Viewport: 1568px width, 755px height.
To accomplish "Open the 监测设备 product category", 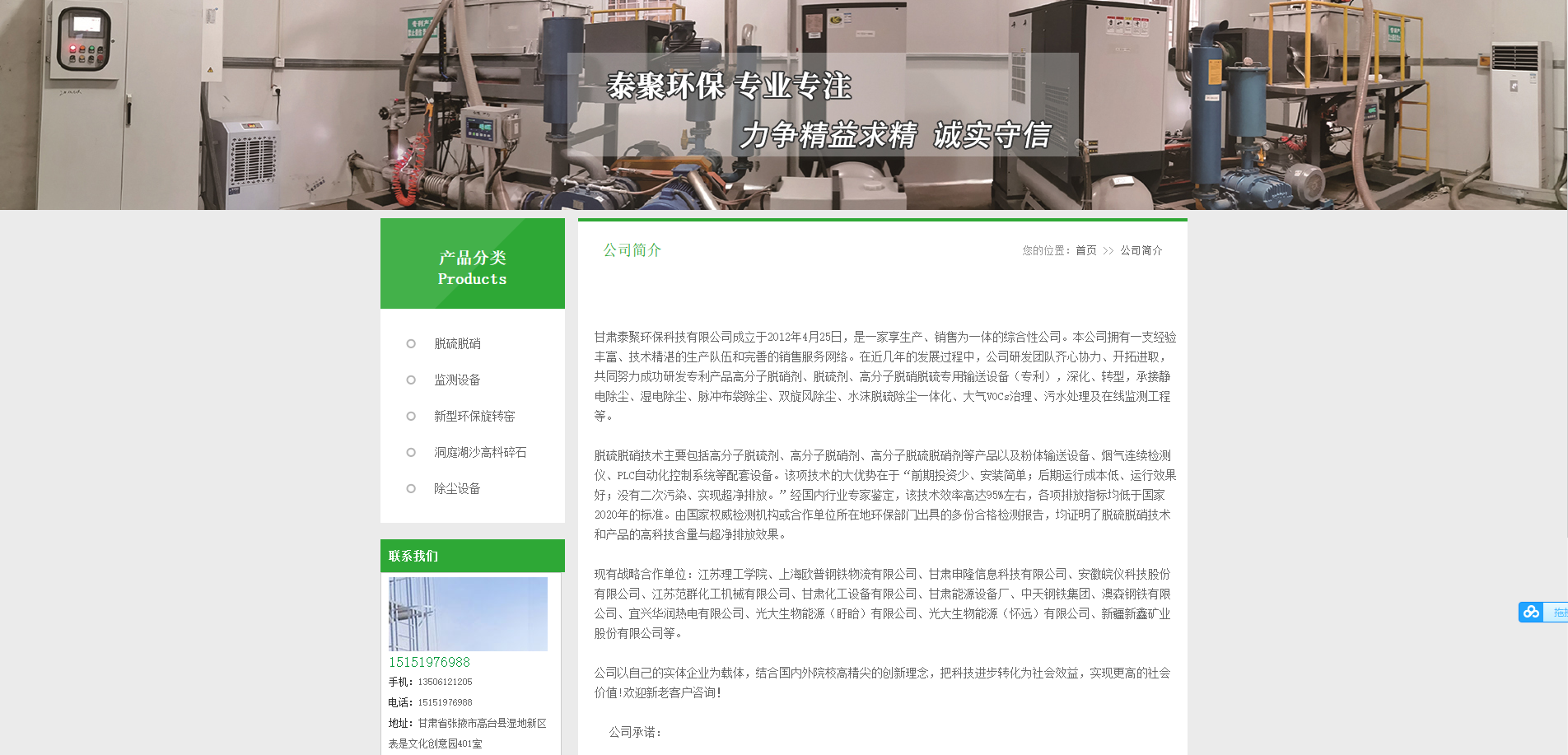I will point(457,380).
